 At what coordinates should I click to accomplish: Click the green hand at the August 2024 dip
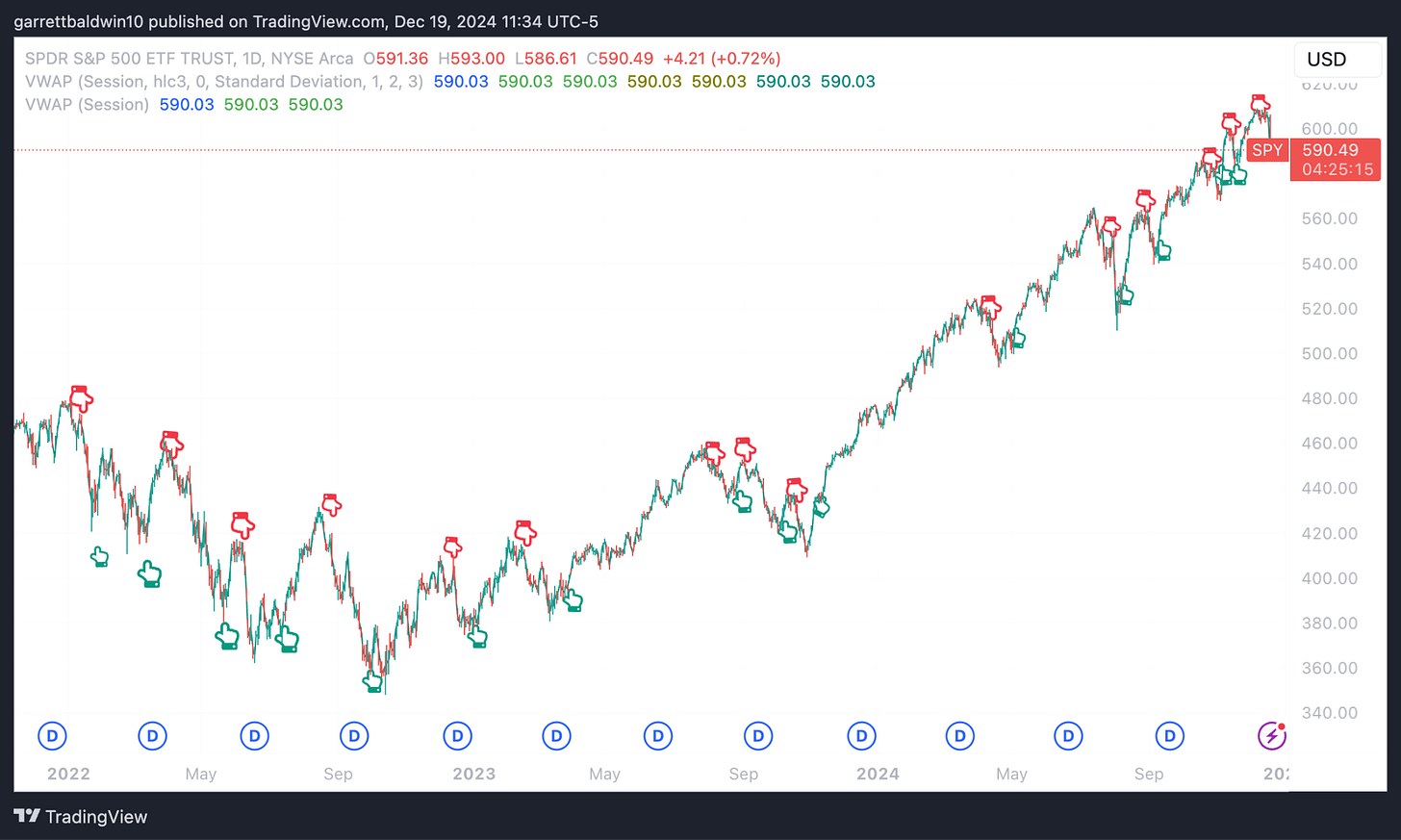coord(1124,295)
